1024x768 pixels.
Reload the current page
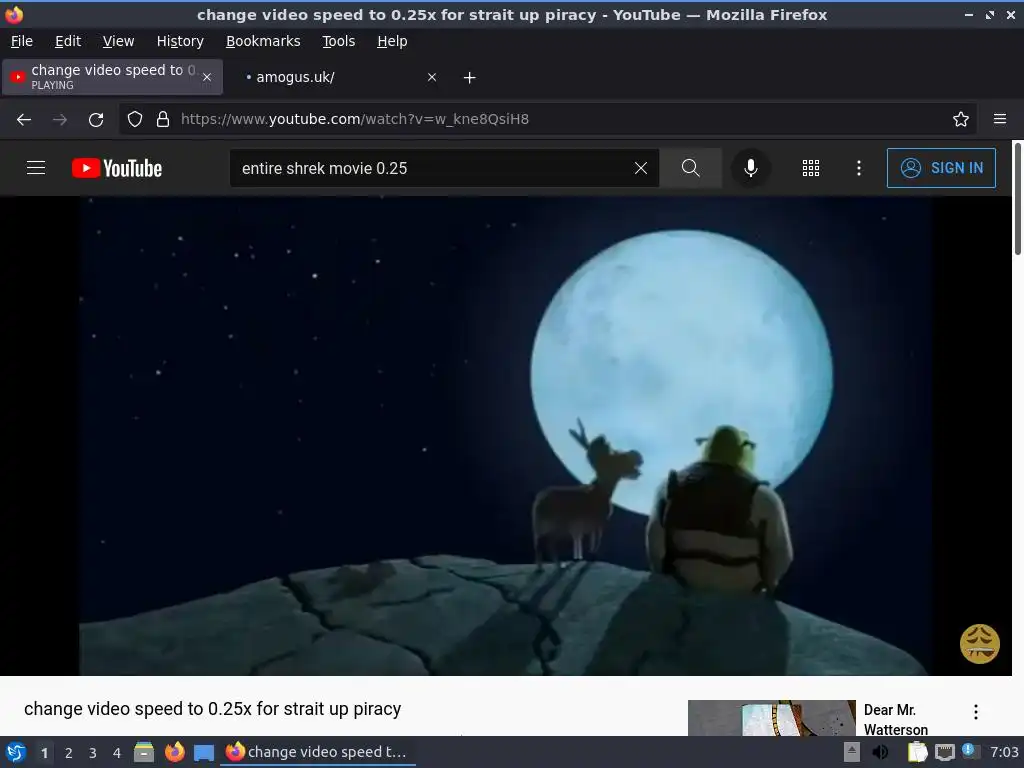point(96,120)
